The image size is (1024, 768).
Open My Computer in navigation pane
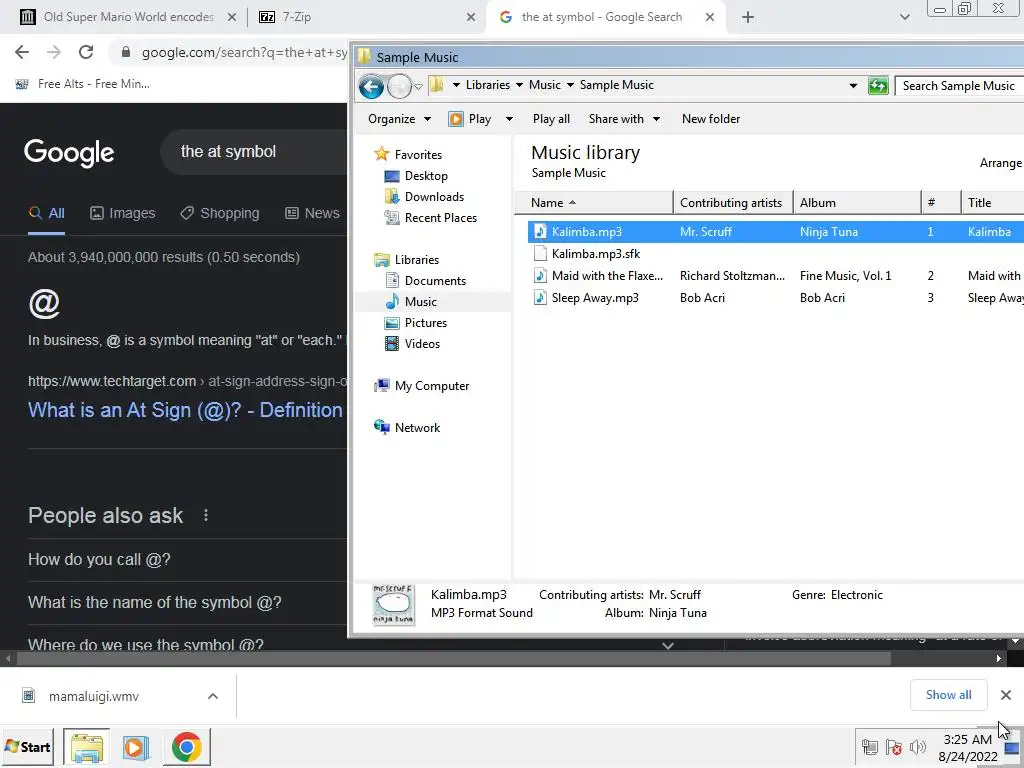click(x=432, y=386)
